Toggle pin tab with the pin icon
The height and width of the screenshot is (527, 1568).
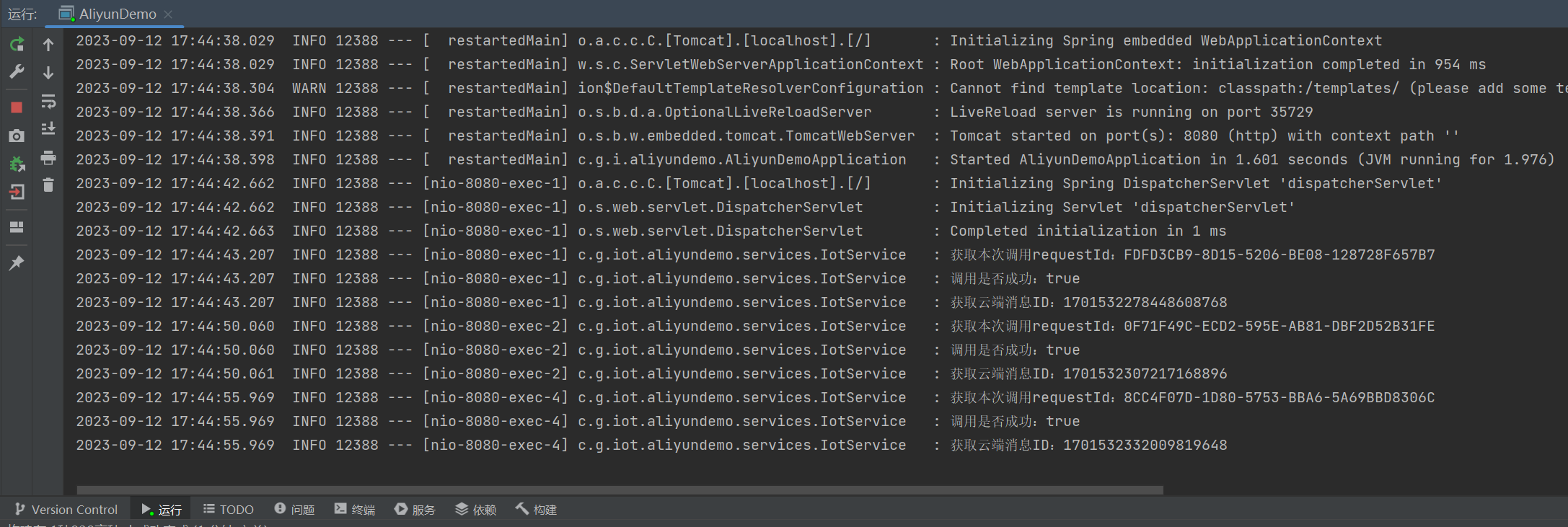[x=17, y=262]
